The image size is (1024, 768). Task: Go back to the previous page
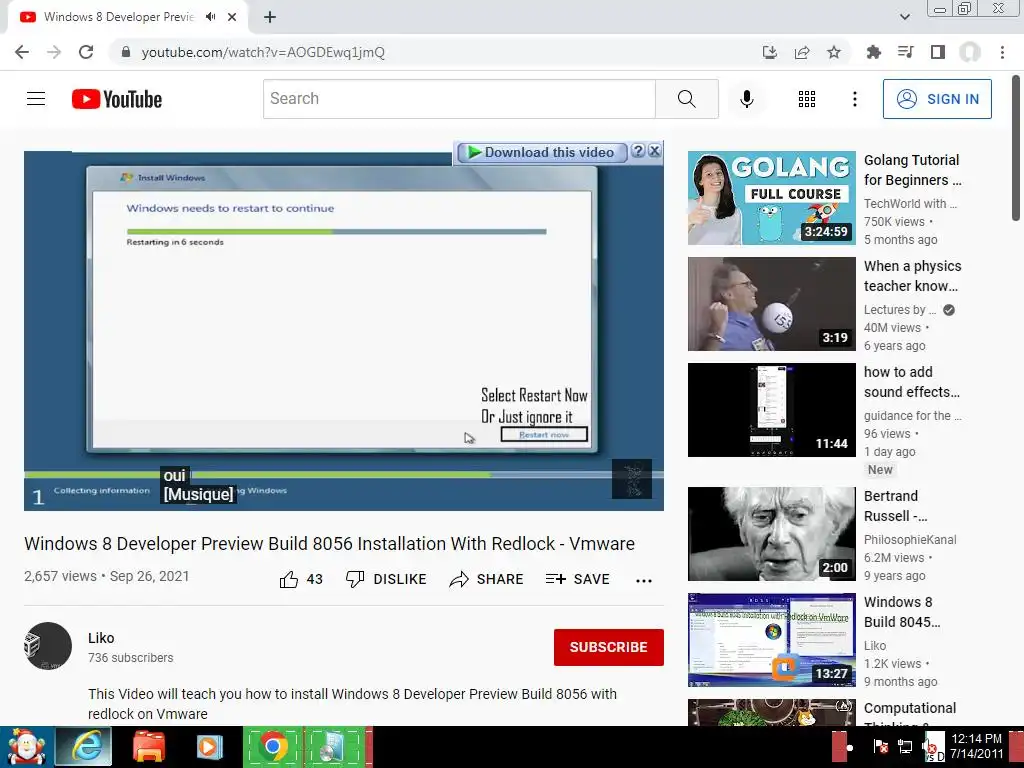pyautogui.click(x=22, y=52)
